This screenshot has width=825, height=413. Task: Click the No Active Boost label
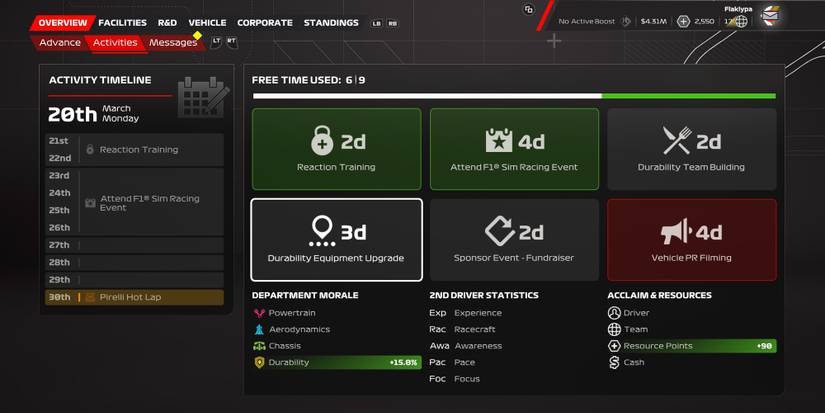(587, 22)
